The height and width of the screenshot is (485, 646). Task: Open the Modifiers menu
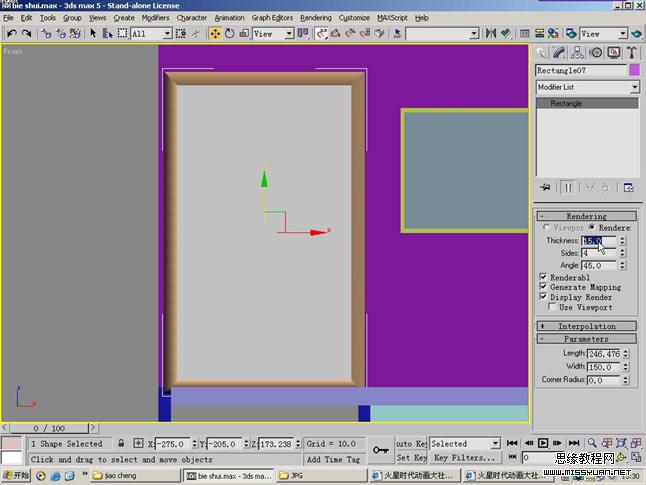[155, 18]
